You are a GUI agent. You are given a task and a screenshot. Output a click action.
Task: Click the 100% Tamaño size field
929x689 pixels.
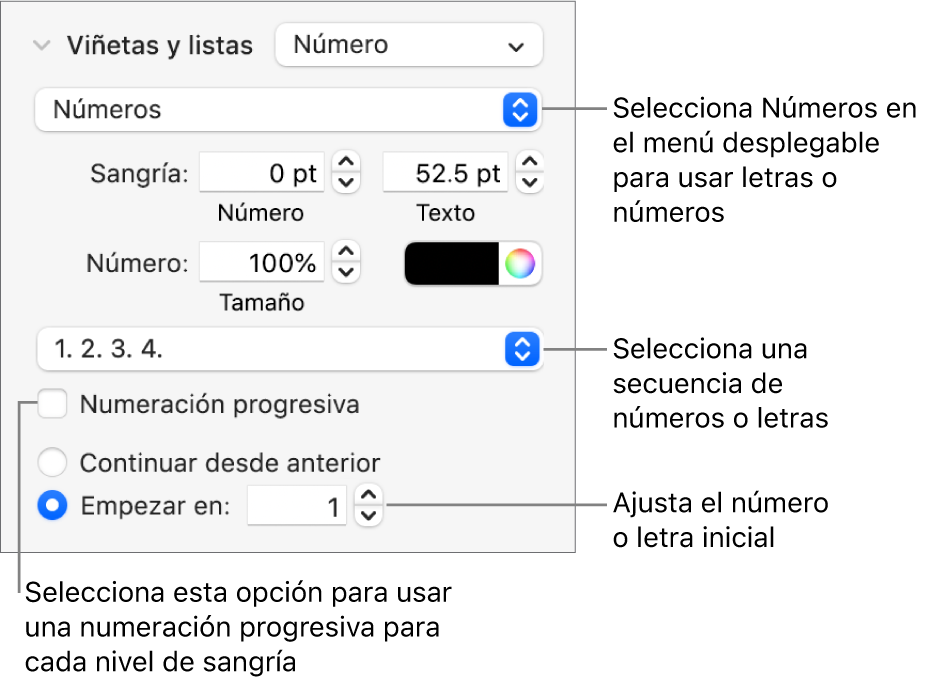pos(263,264)
